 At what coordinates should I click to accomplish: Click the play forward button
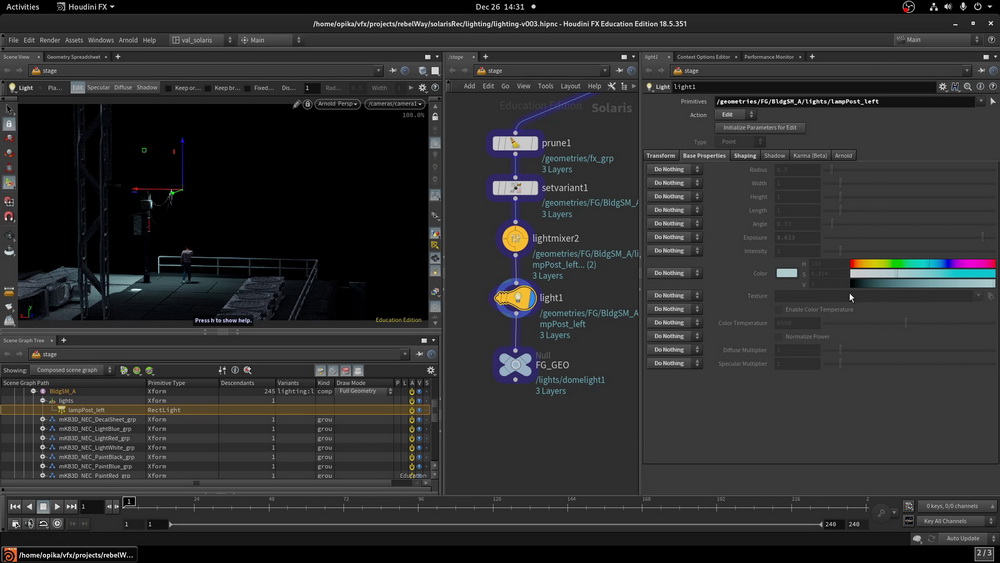pos(57,507)
